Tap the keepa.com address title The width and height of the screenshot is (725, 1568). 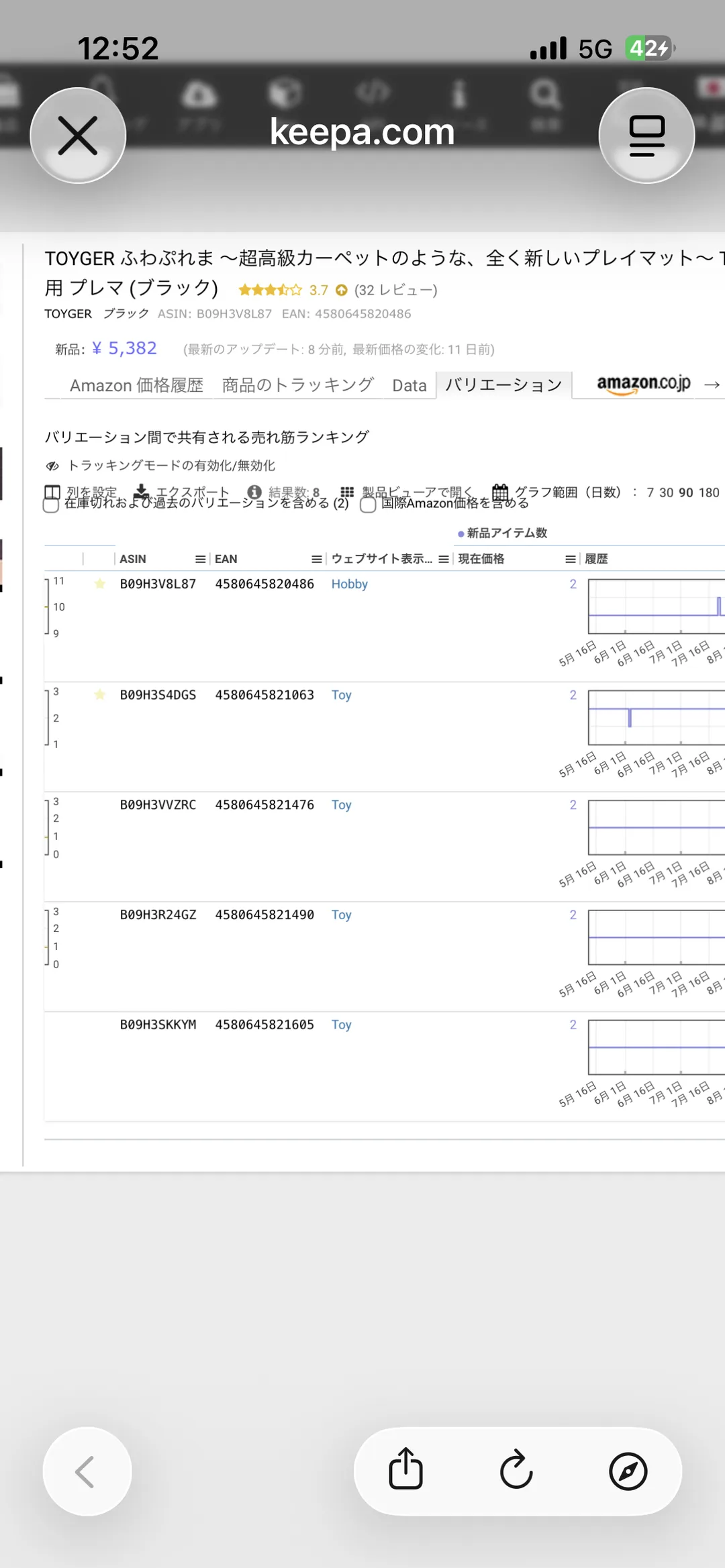click(362, 132)
